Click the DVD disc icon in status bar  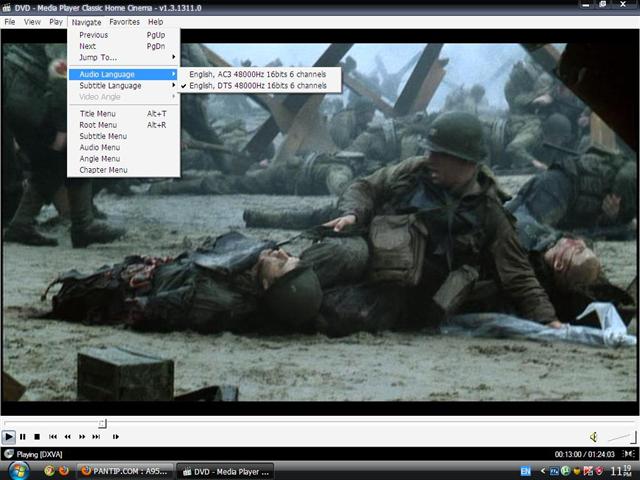tap(8, 454)
